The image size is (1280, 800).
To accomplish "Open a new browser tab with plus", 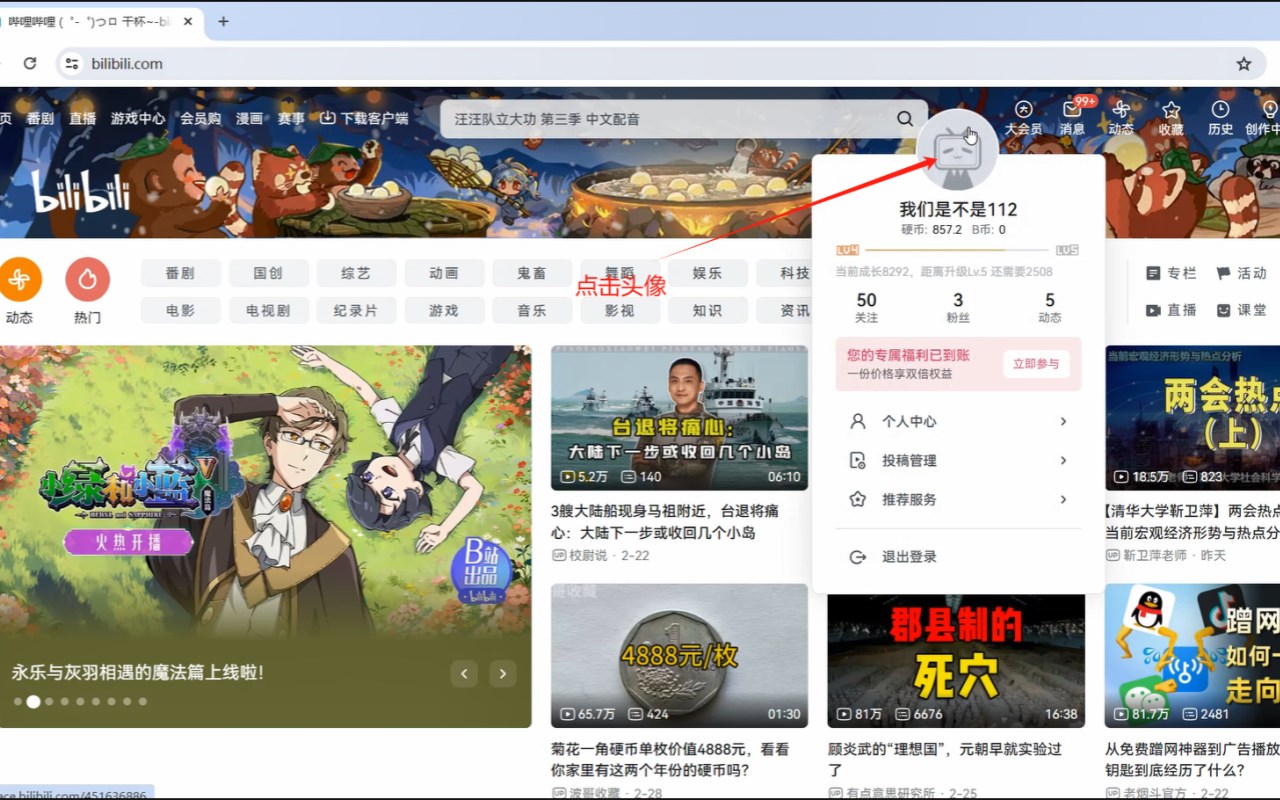I will click(x=223, y=21).
